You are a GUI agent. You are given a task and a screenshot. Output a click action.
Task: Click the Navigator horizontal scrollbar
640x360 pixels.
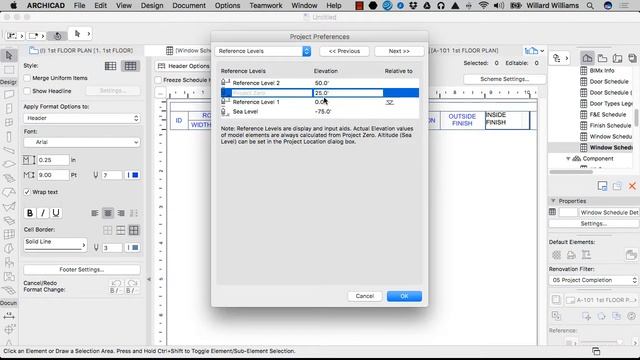tap(571, 172)
